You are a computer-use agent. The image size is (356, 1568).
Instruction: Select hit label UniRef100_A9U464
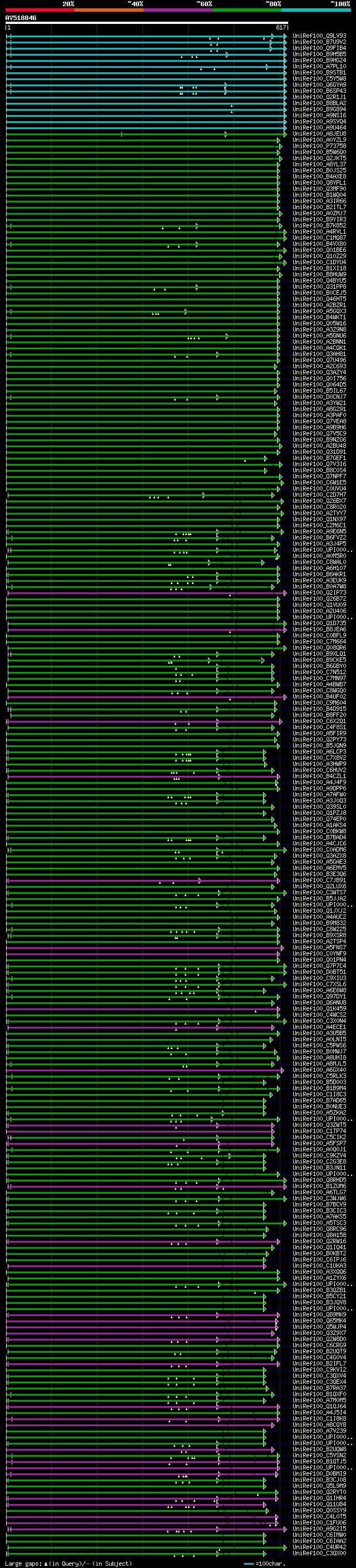[x=319, y=128]
